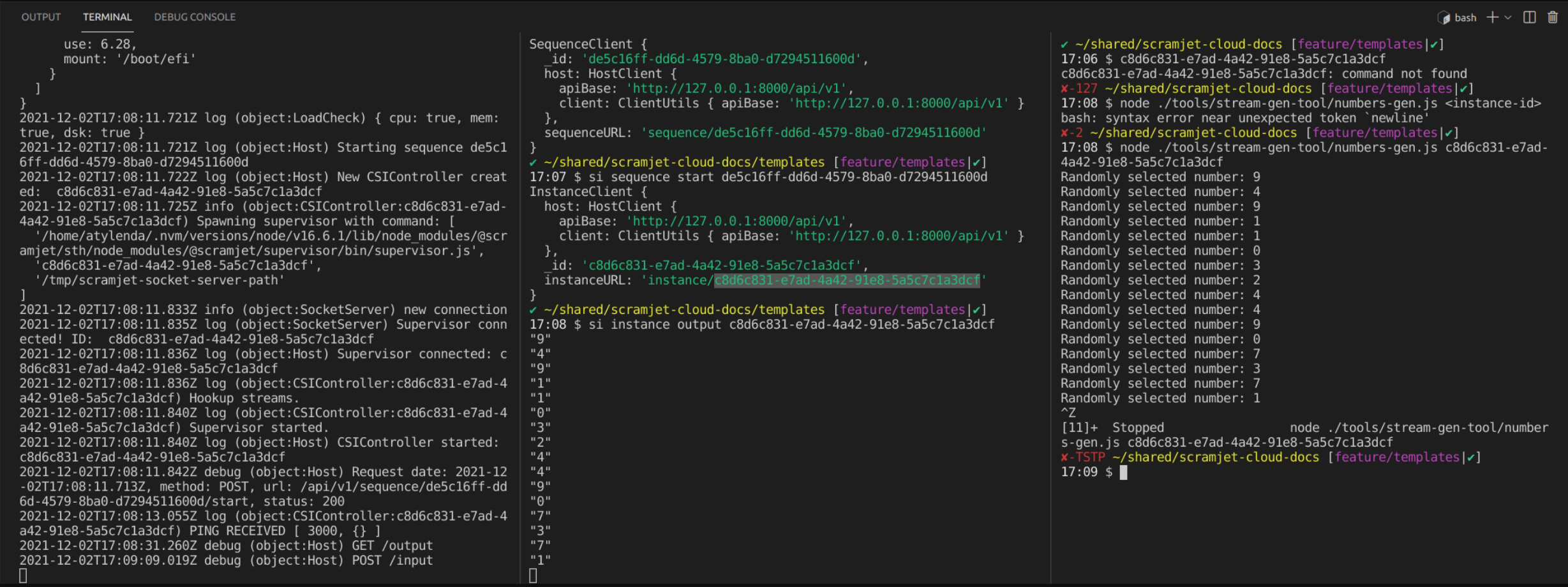Create a new terminal with plus icon
The height and width of the screenshot is (587, 1568).
(1492, 17)
